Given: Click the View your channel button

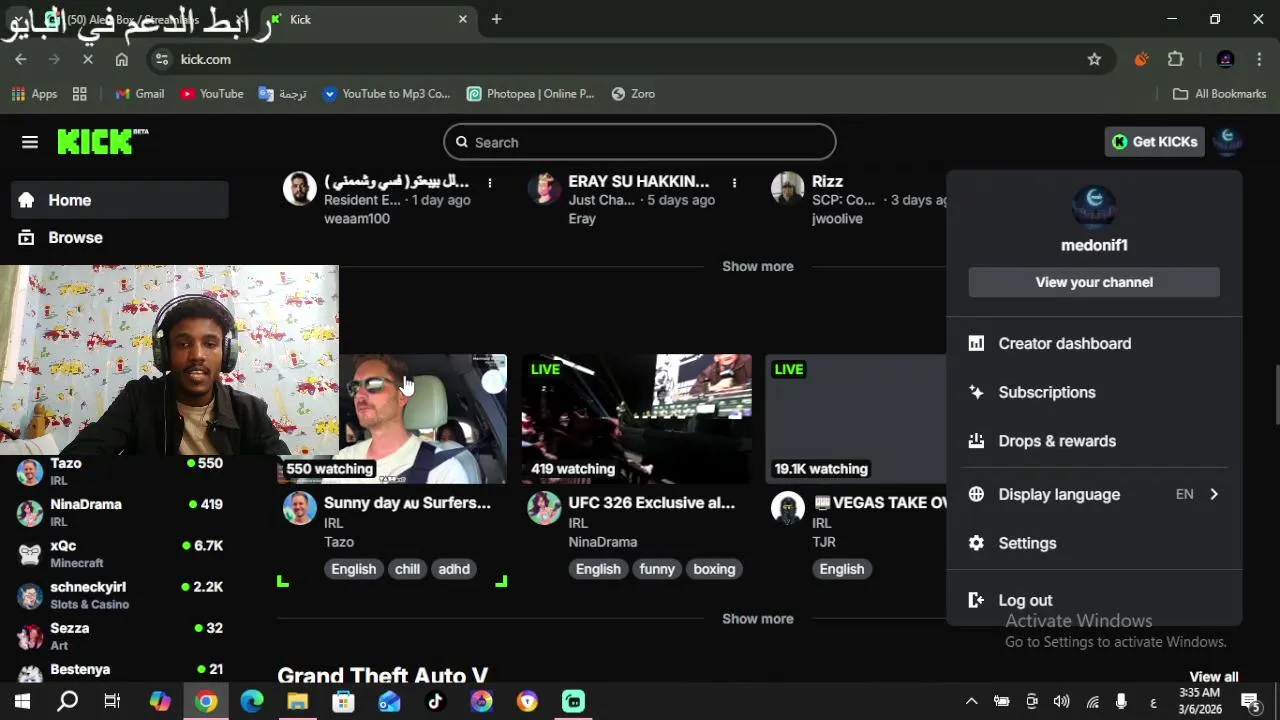Looking at the screenshot, I should pos(1094,282).
